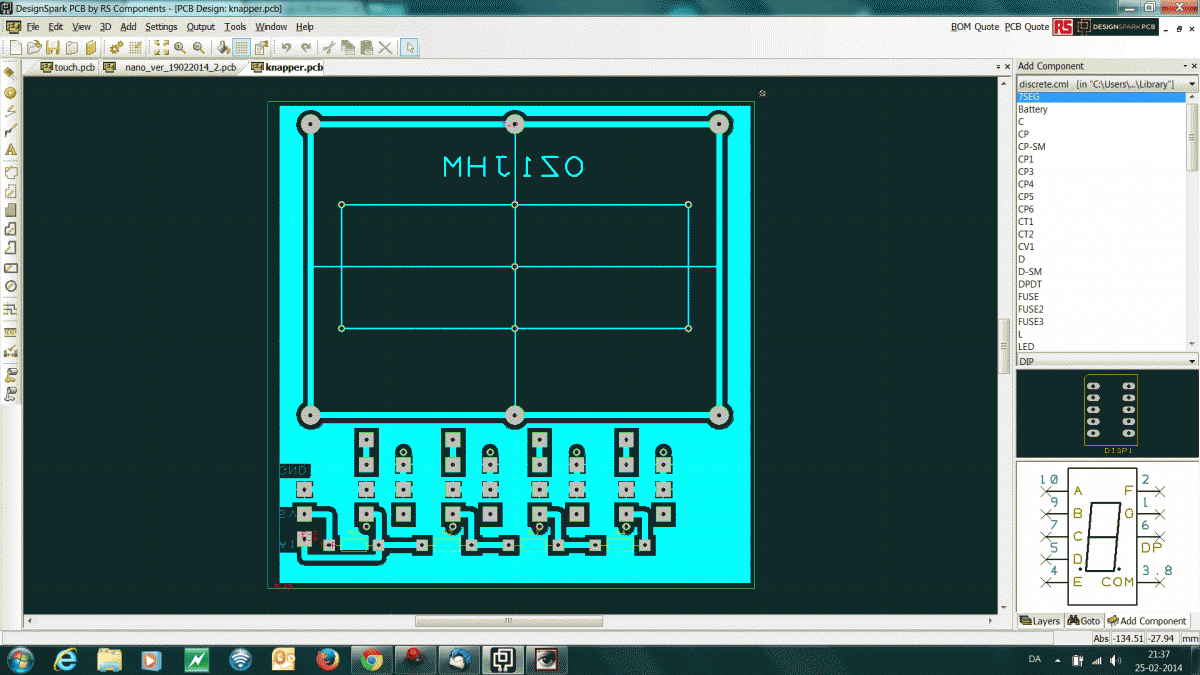Click the Undo arrow icon

tap(286, 47)
